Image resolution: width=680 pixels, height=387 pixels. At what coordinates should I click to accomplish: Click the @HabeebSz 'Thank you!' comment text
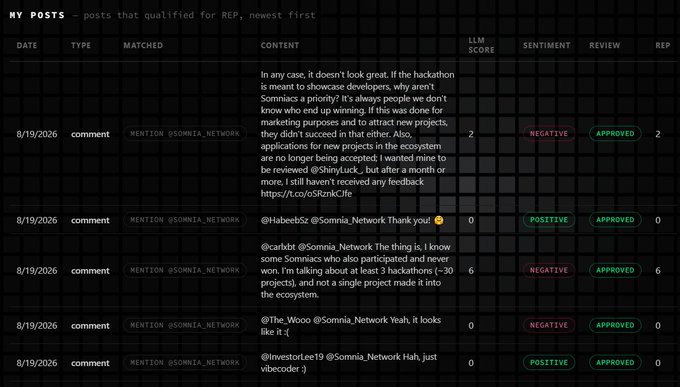tap(352, 220)
